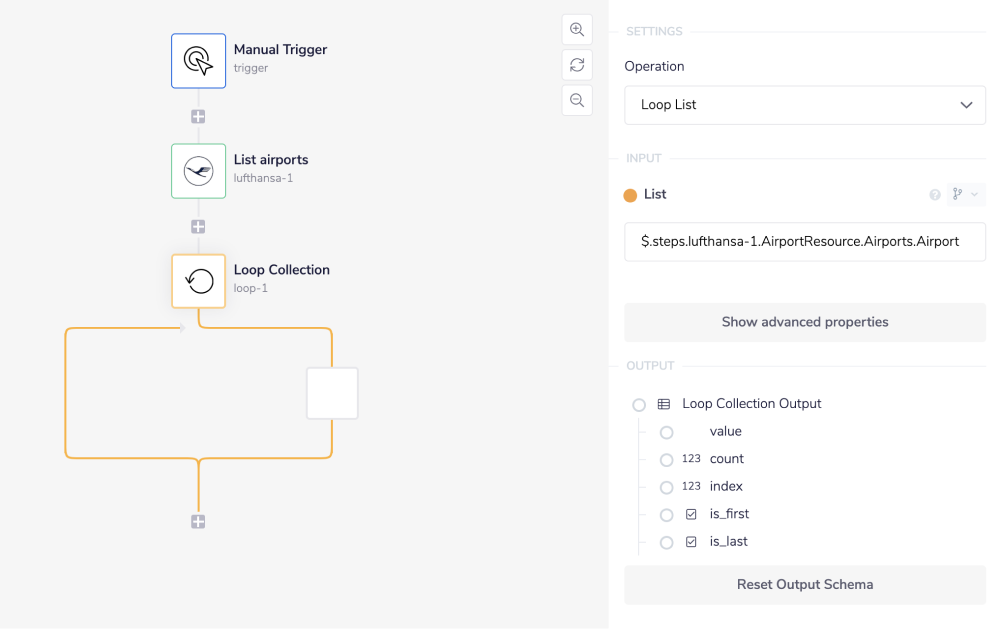Viewport: 1000px width, 629px height.
Task: Show advanced properties for the loop step
Action: [805, 322]
